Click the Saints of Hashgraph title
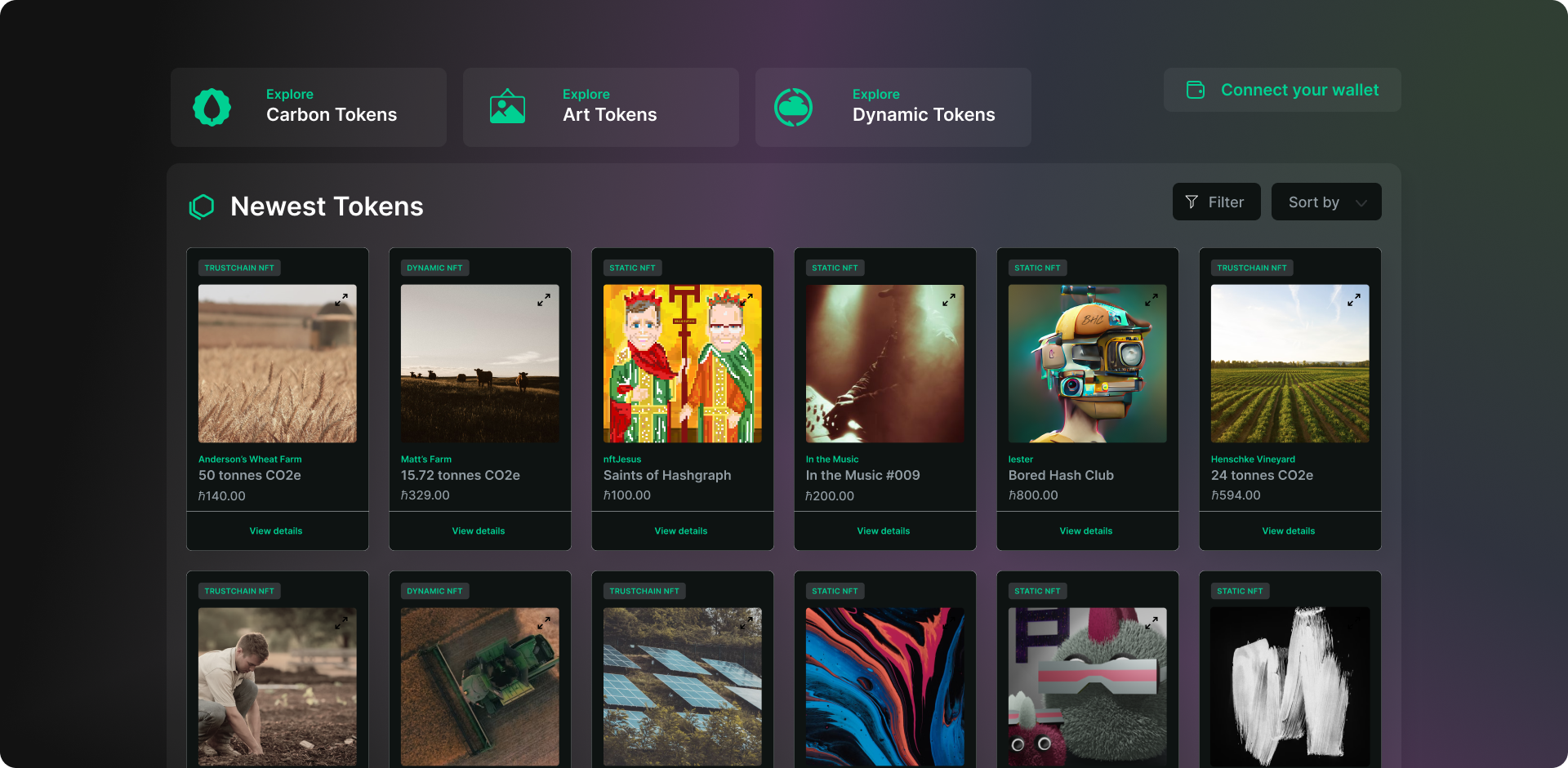The width and height of the screenshot is (1568, 768). [667, 475]
